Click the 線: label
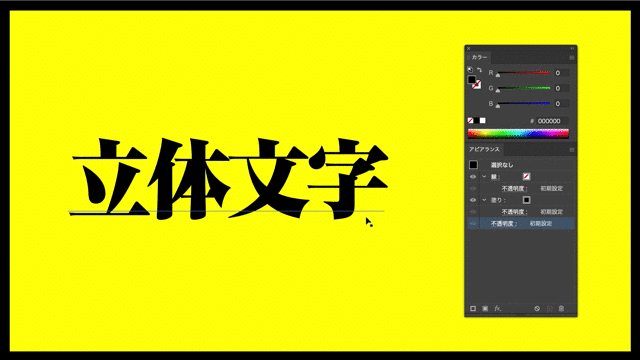640x360 pixels. point(495,177)
